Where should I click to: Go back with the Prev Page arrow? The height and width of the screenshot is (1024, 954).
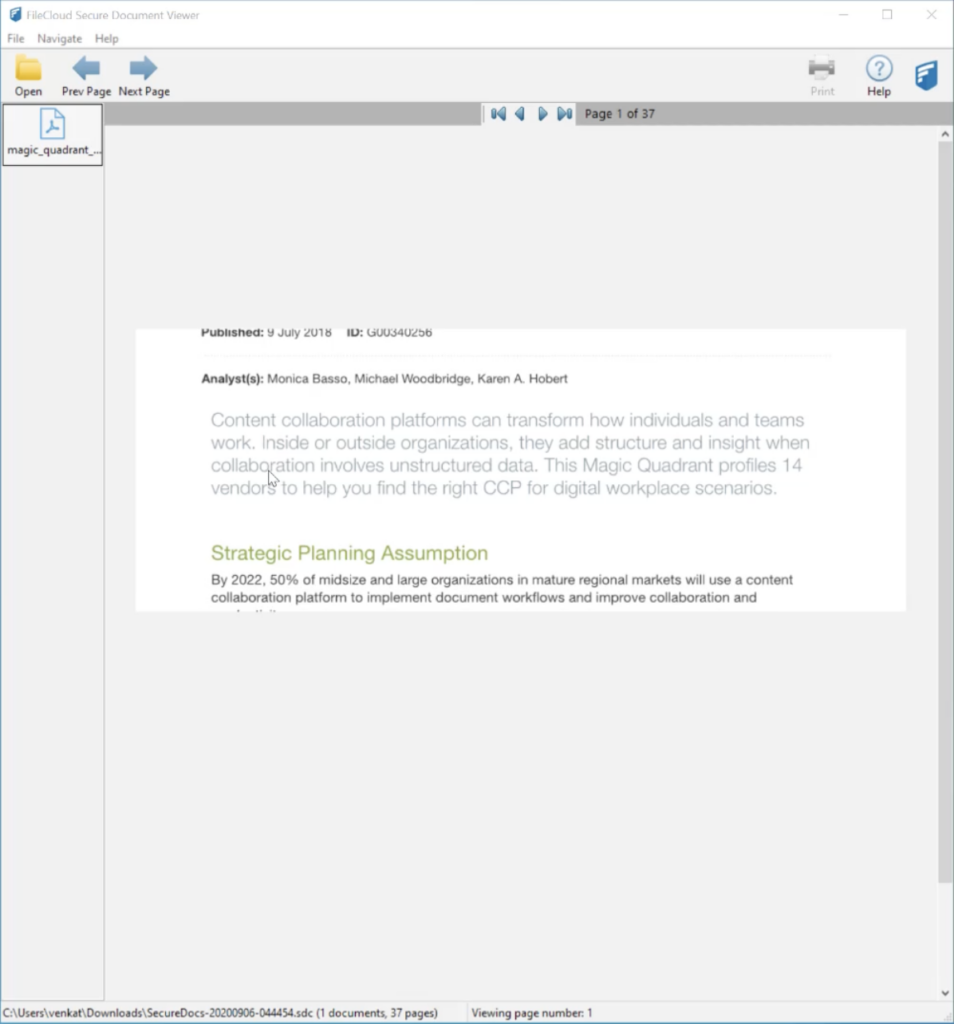tap(86, 69)
